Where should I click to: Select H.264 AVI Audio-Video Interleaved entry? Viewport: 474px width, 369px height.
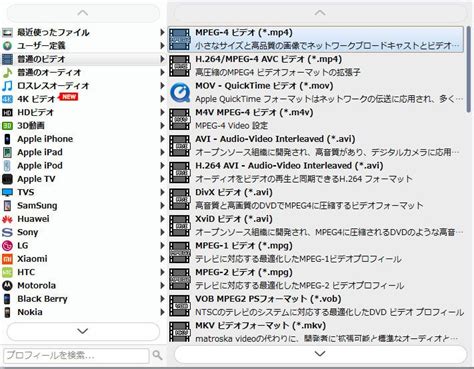[316, 173]
